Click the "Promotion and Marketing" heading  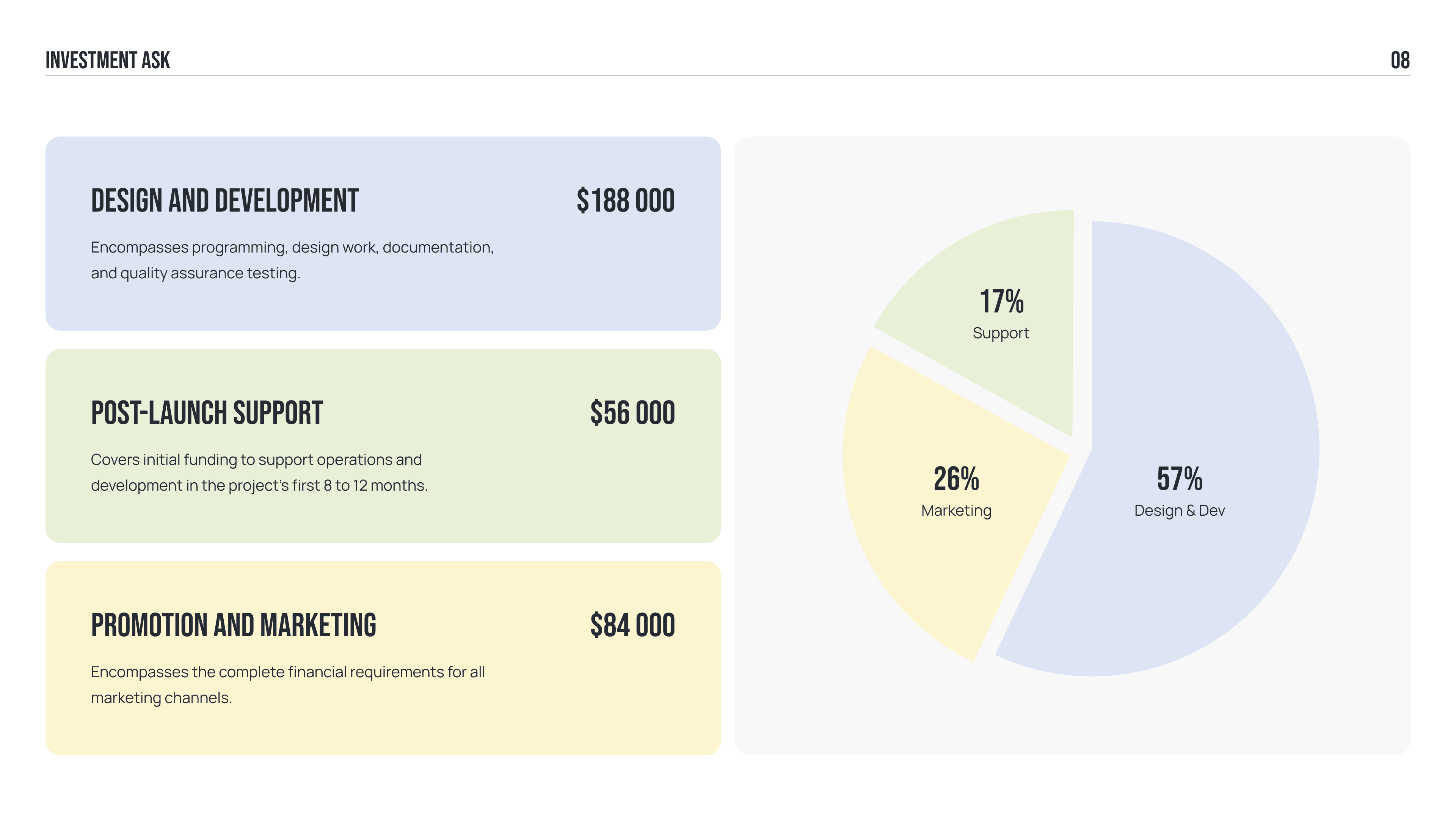[x=234, y=625]
